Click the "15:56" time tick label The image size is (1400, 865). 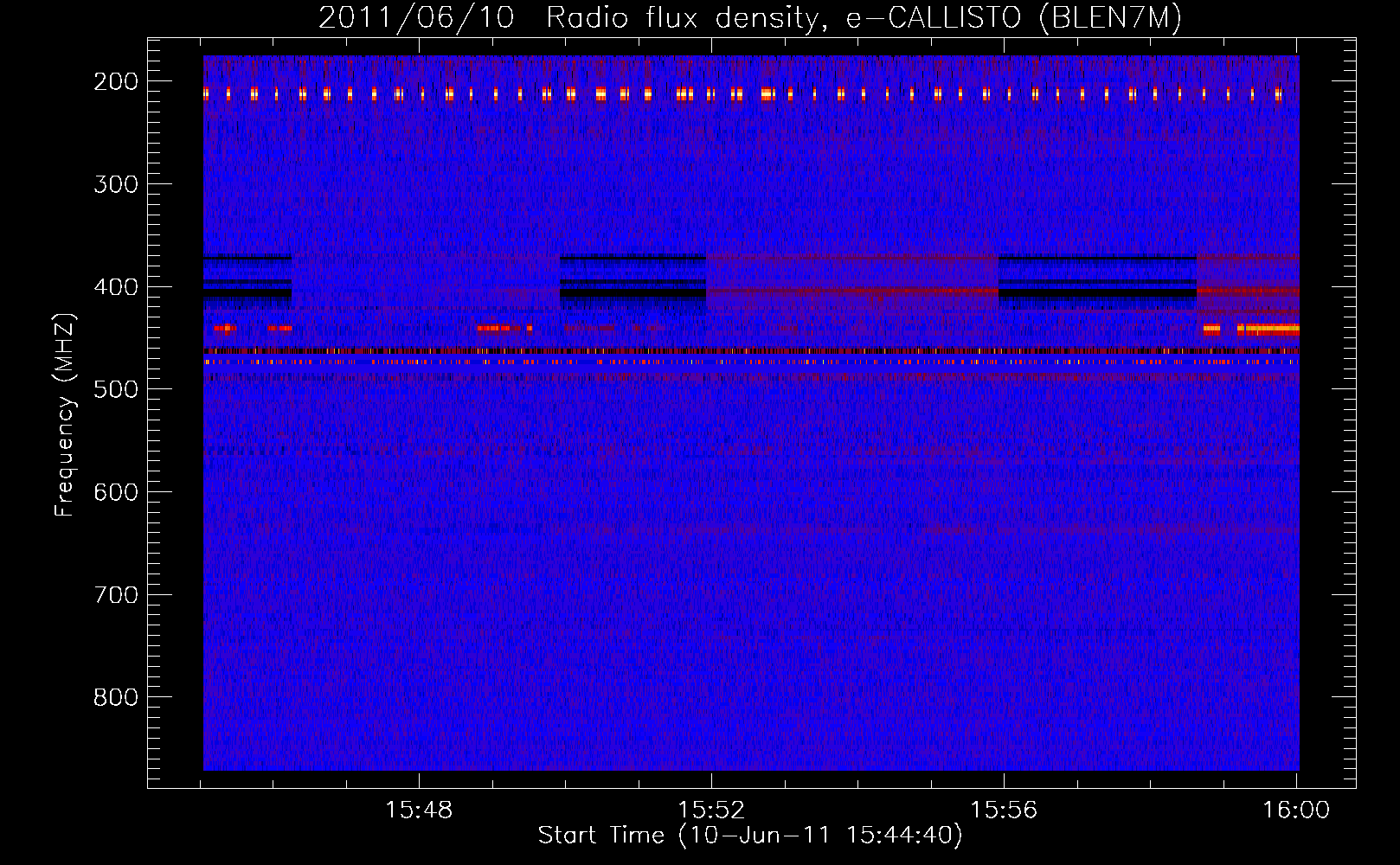coord(1004,811)
